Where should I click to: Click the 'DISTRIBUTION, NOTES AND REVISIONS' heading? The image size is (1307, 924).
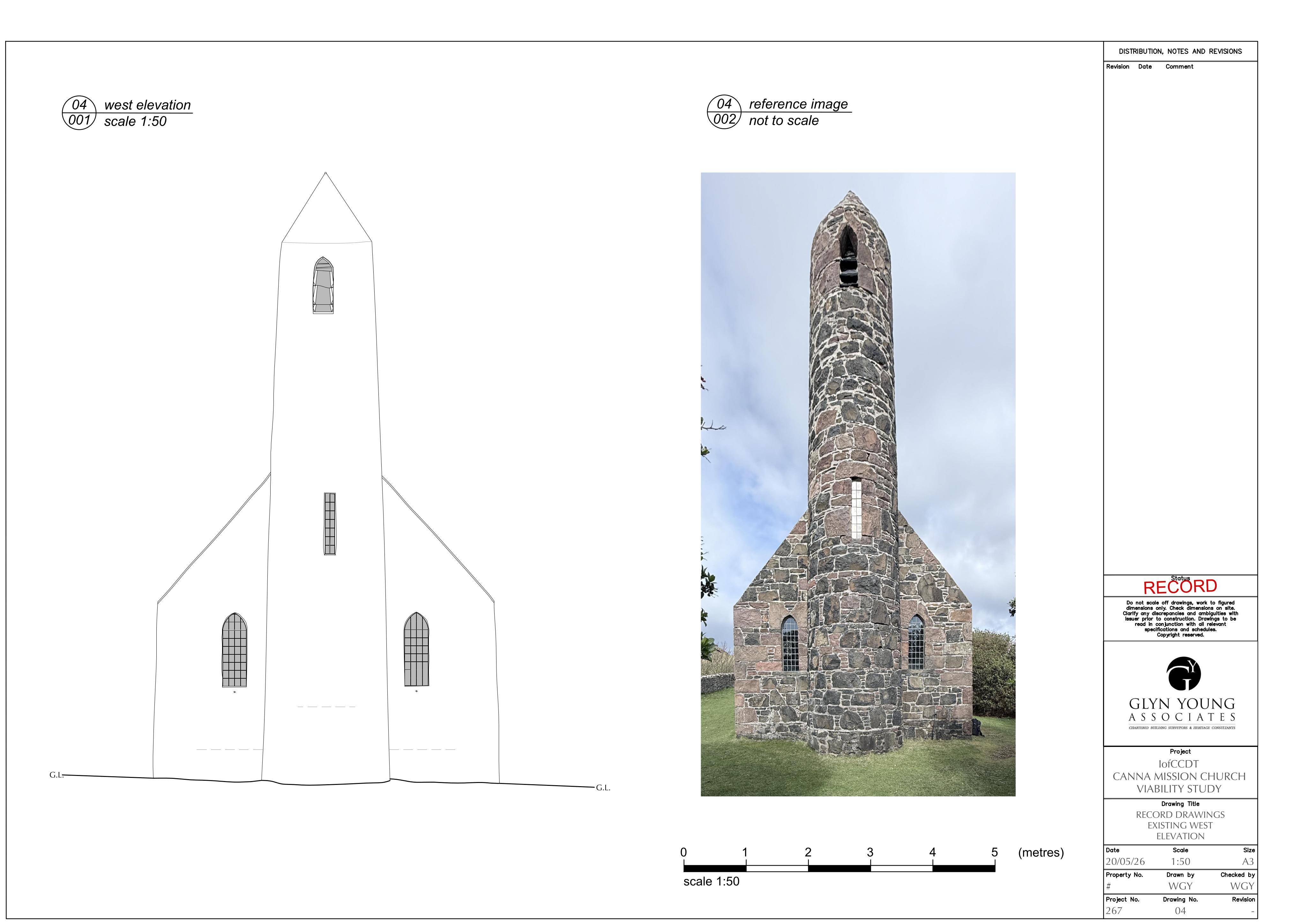[x=1180, y=51]
